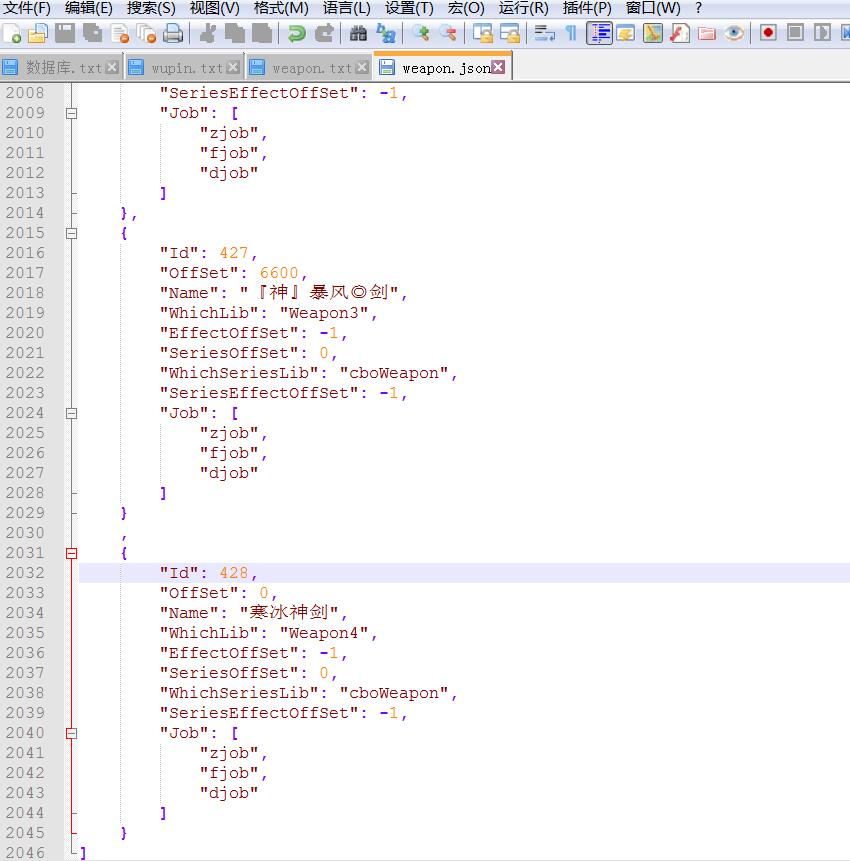Switch to the wupin.txt tab
850x861 pixels.
(x=184, y=68)
